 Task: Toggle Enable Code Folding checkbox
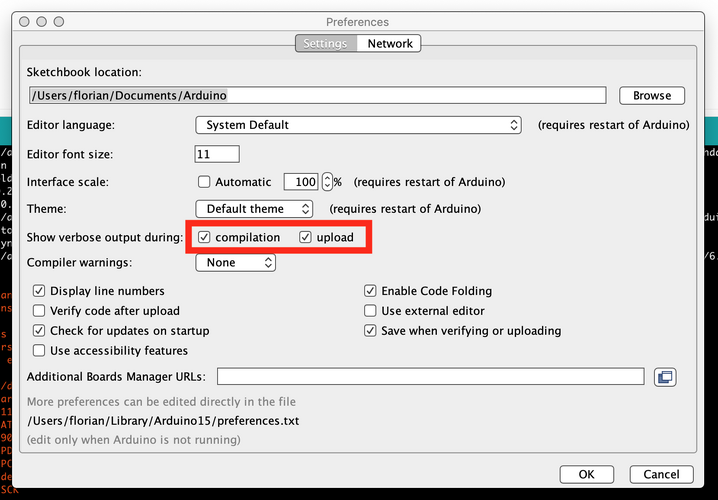pos(370,291)
